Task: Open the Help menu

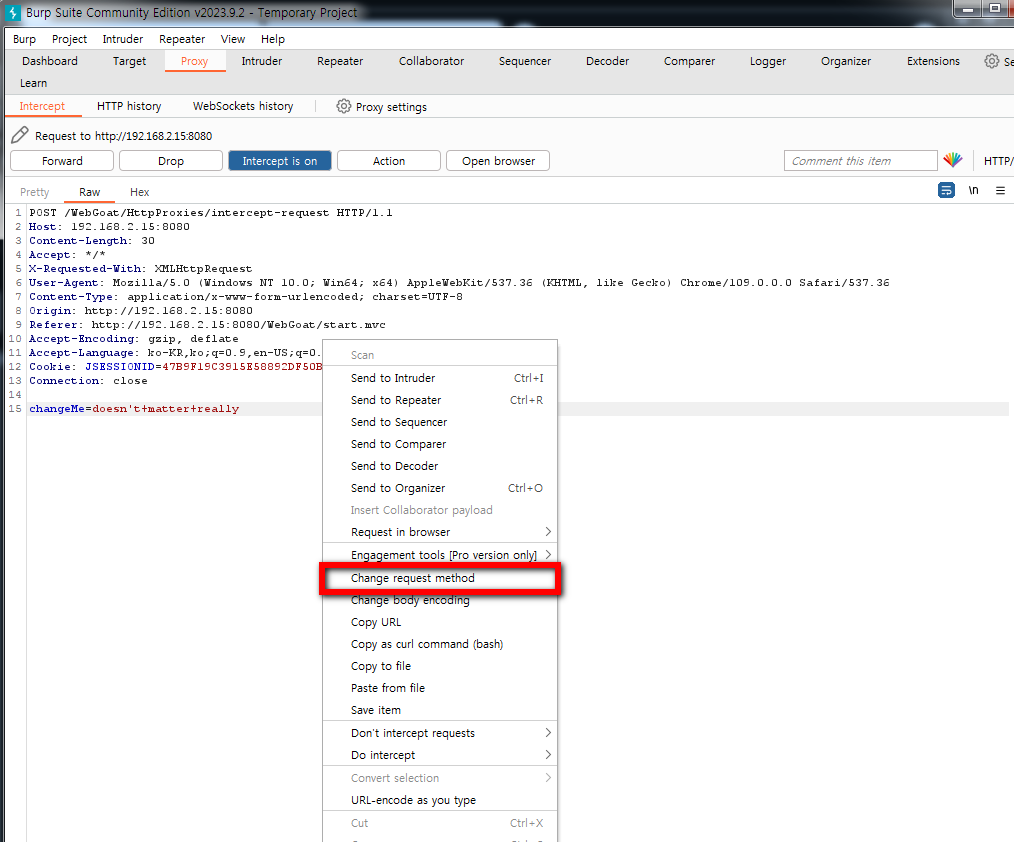Action: click(x=273, y=39)
